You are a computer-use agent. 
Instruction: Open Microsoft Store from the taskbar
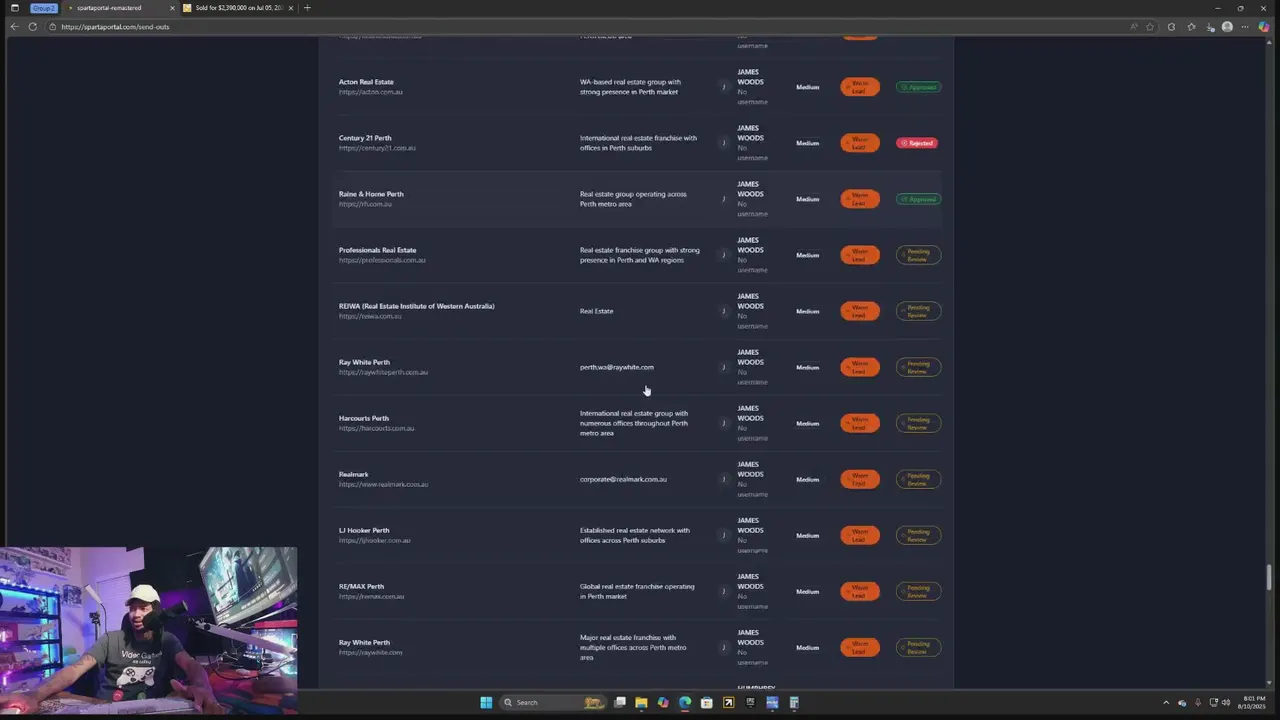pos(707,702)
